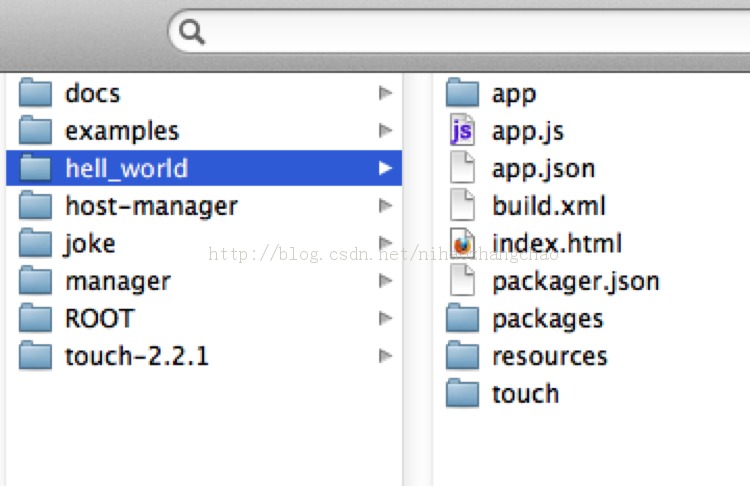Click the examples folder icon
Image resolution: width=750 pixels, height=487 pixels.
pyautogui.click(x=35, y=130)
